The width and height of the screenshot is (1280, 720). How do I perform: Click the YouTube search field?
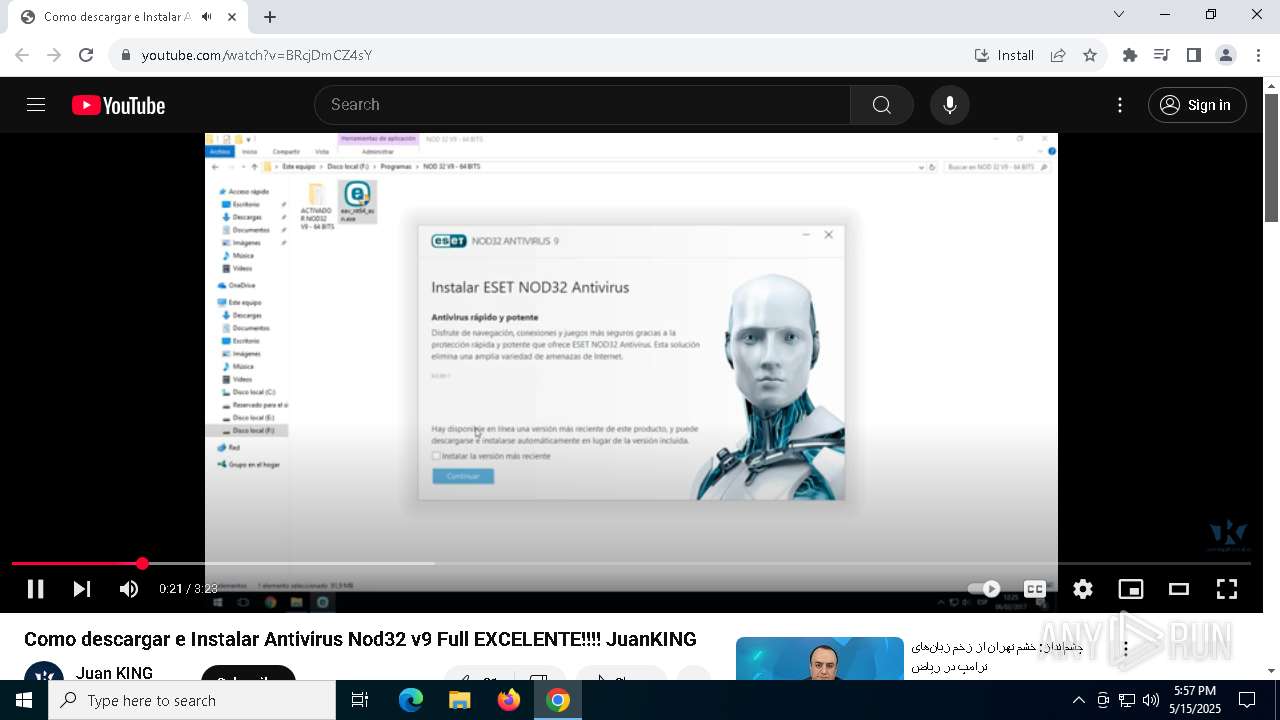click(x=582, y=105)
